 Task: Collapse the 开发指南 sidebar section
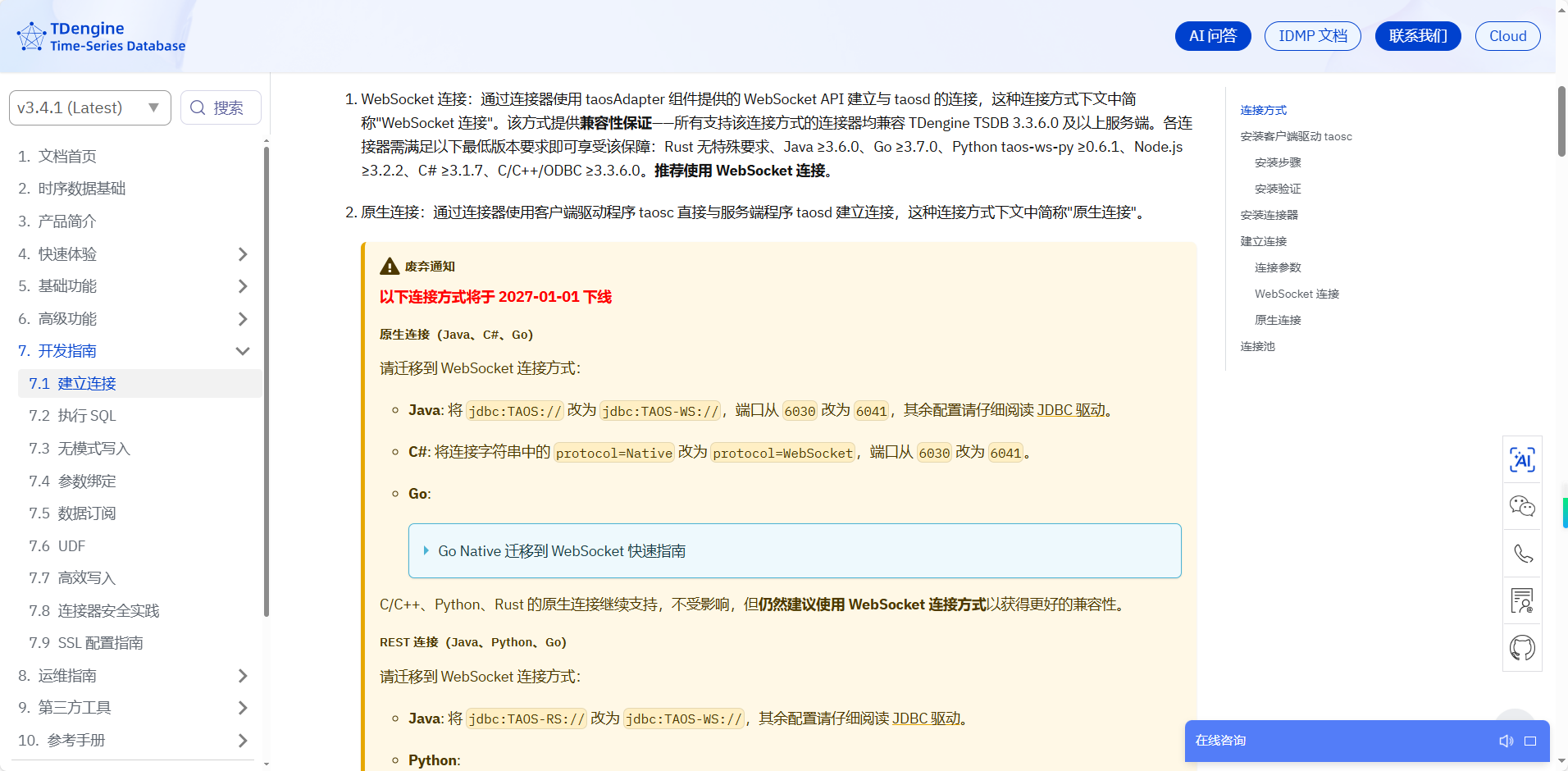(242, 351)
